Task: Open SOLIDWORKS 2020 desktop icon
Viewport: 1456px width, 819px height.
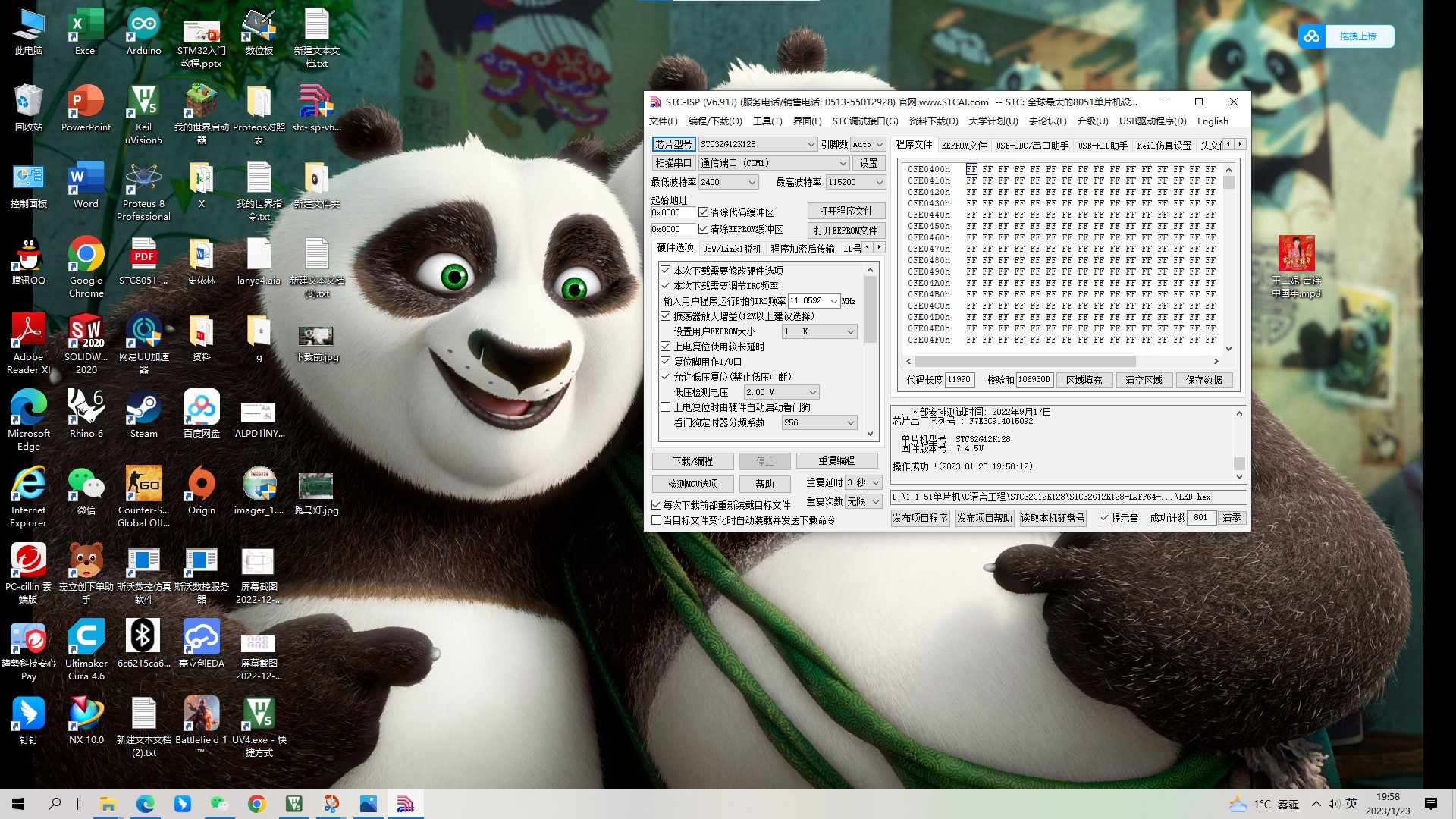Action: coord(86,344)
